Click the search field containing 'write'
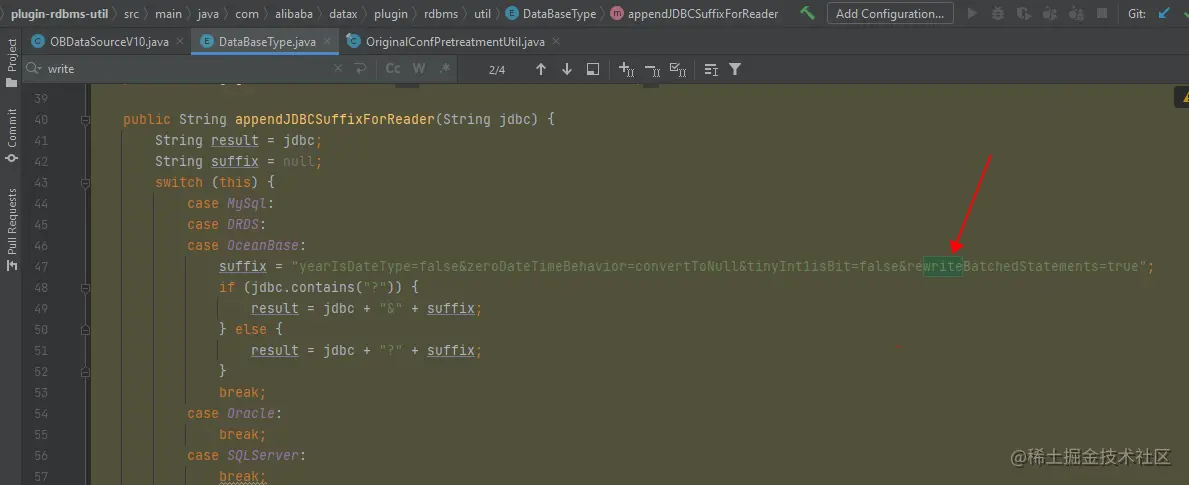 point(186,69)
